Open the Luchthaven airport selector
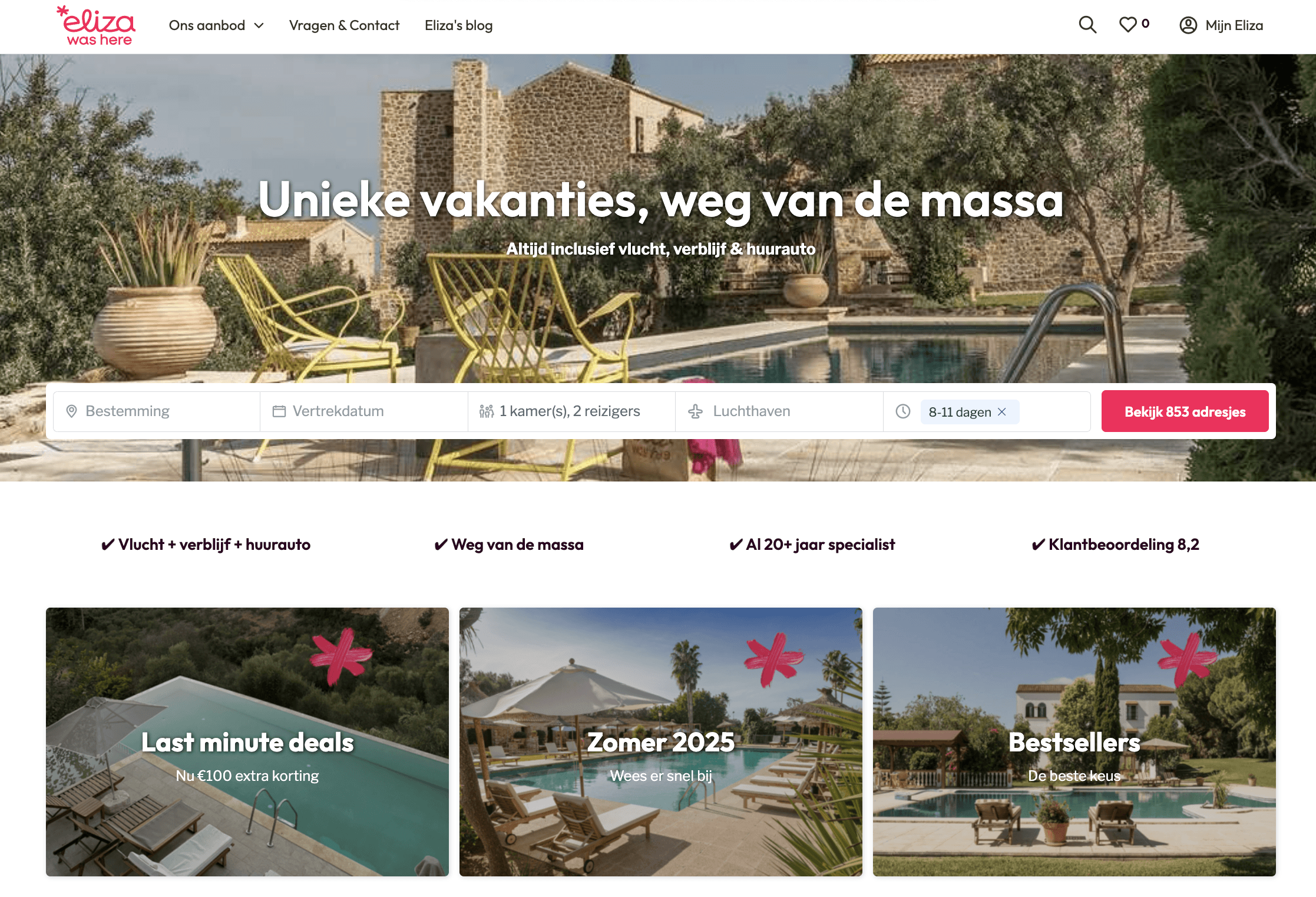This screenshot has height=897, width=1316. (779, 411)
